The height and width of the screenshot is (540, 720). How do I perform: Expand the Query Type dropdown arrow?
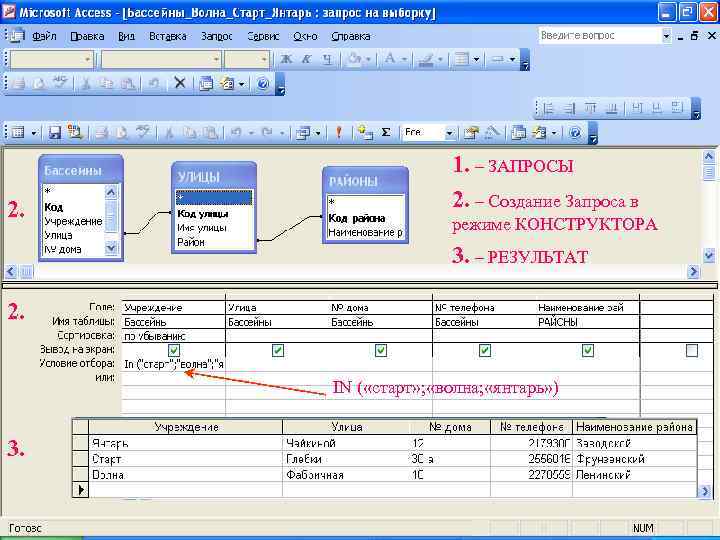(x=318, y=133)
